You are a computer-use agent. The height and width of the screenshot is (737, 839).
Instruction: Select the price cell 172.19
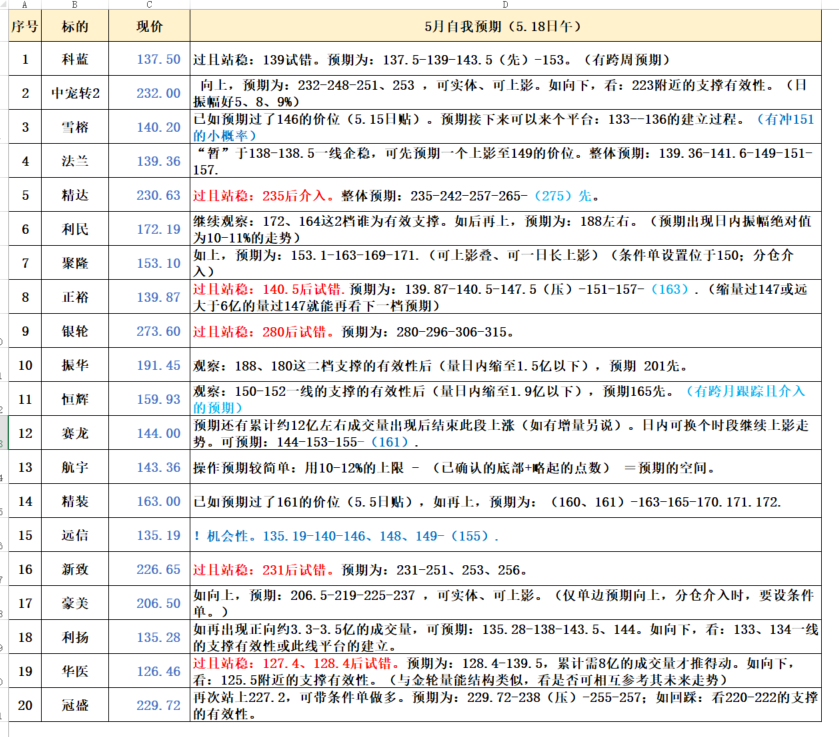(x=149, y=229)
